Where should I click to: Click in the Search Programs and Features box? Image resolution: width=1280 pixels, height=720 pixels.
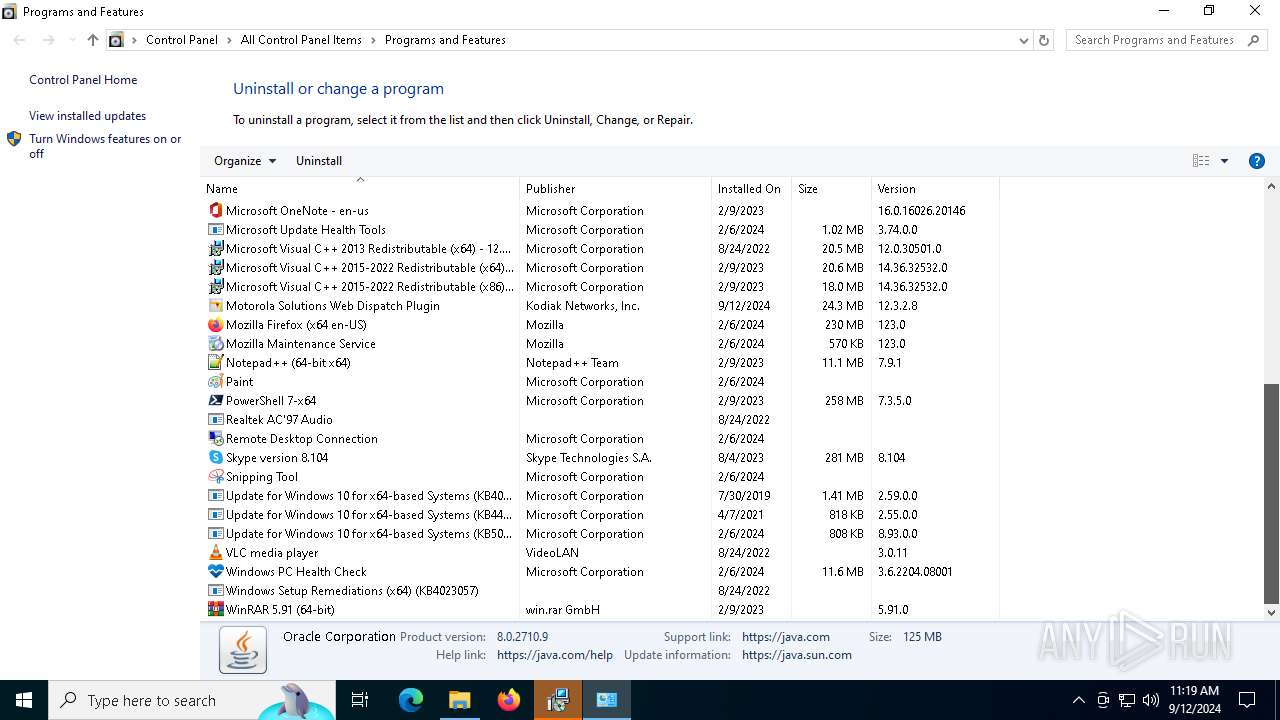tap(1155, 40)
